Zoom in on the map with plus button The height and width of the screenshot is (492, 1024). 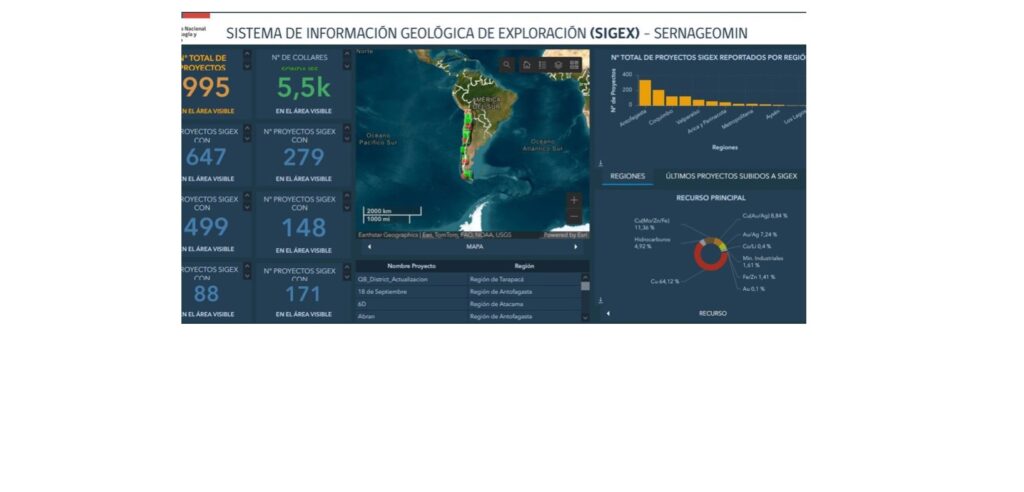574,200
